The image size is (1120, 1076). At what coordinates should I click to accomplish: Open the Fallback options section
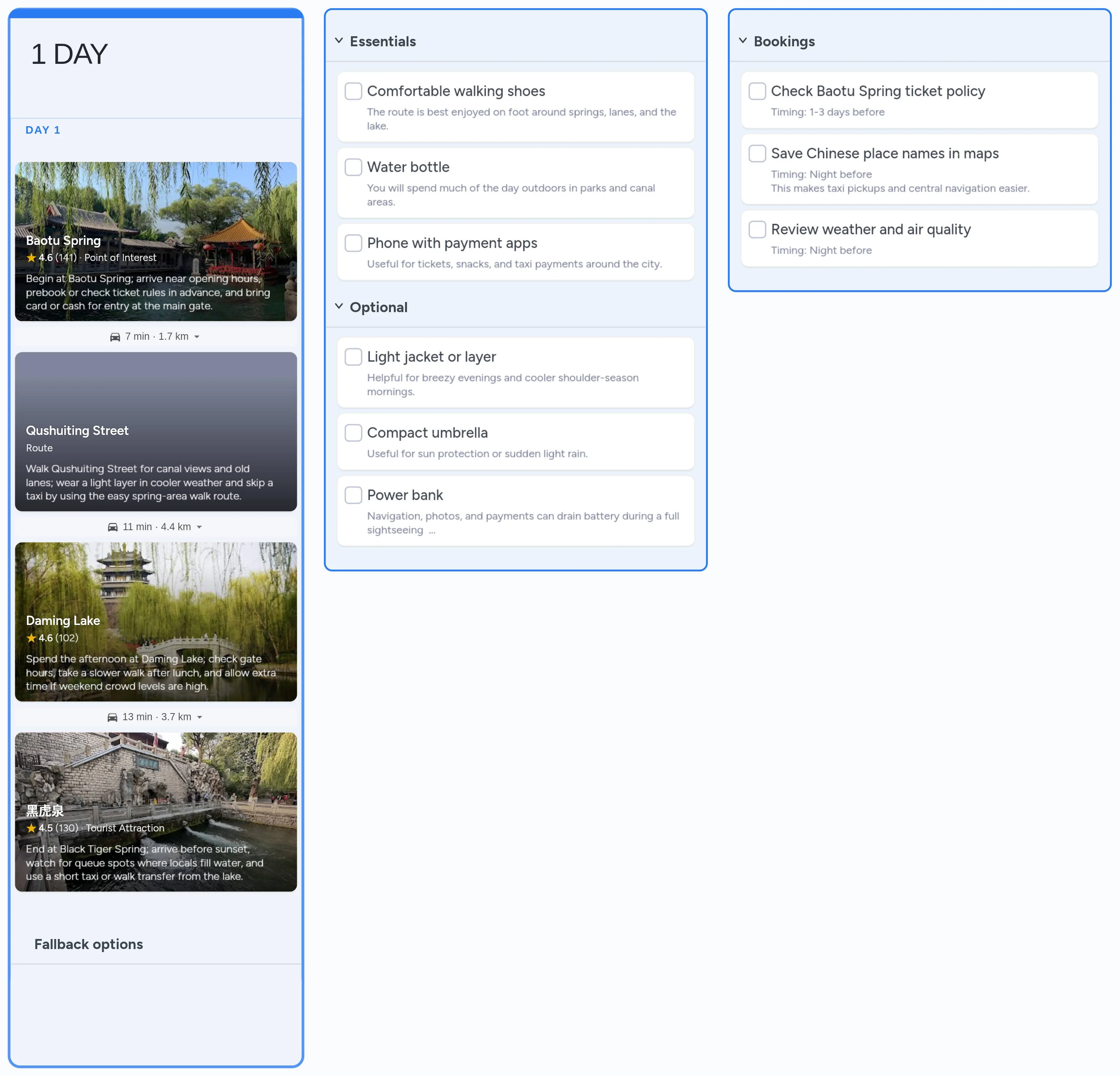88,943
